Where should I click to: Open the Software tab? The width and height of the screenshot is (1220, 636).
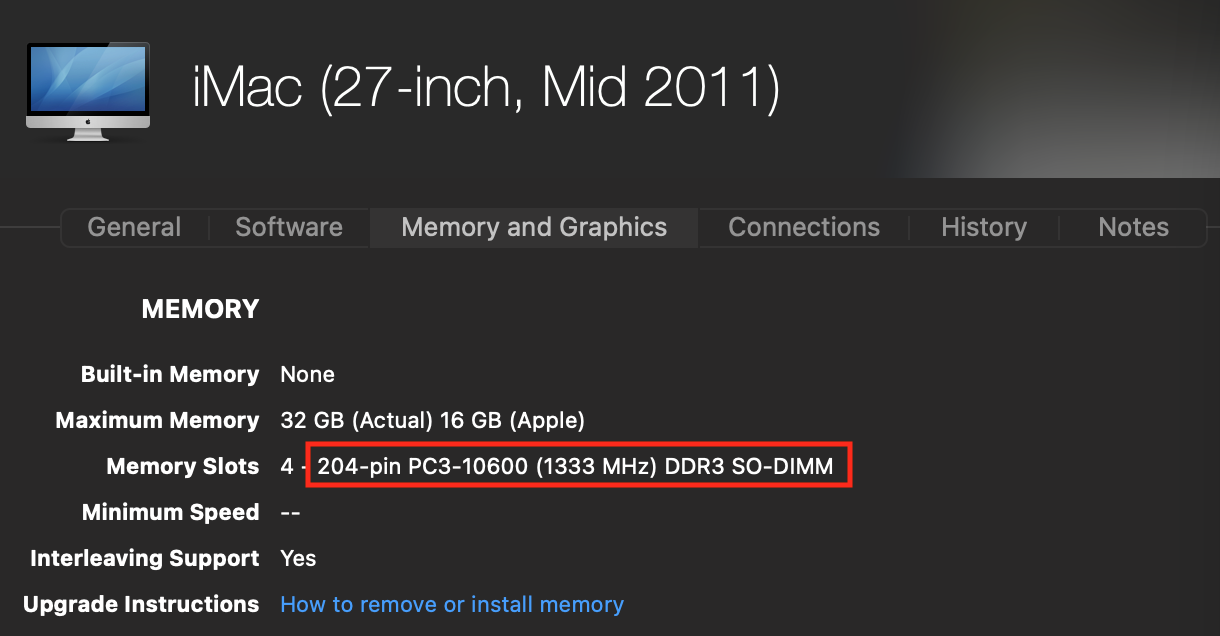[x=289, y=227]
